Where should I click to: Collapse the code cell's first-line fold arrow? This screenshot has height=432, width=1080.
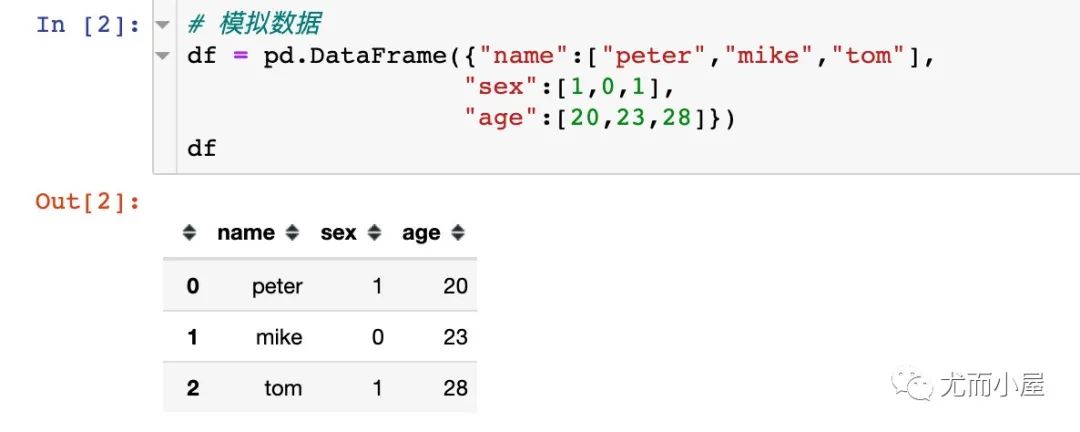click(x=163, y=25)
